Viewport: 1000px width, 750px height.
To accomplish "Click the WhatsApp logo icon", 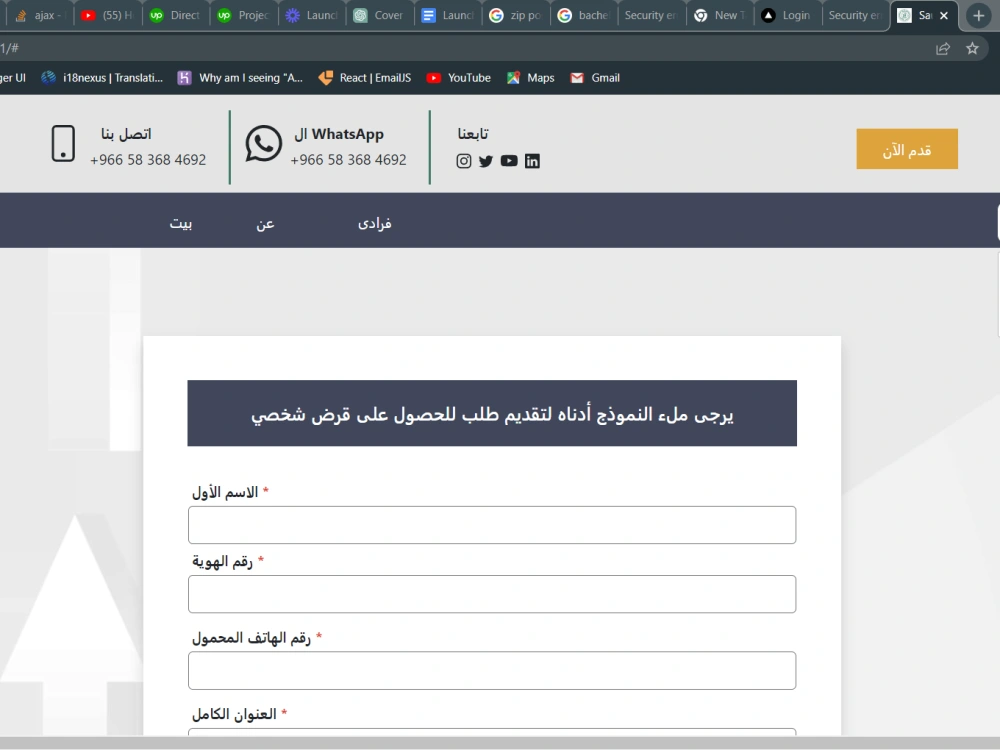I will click(x=263, y=143).
